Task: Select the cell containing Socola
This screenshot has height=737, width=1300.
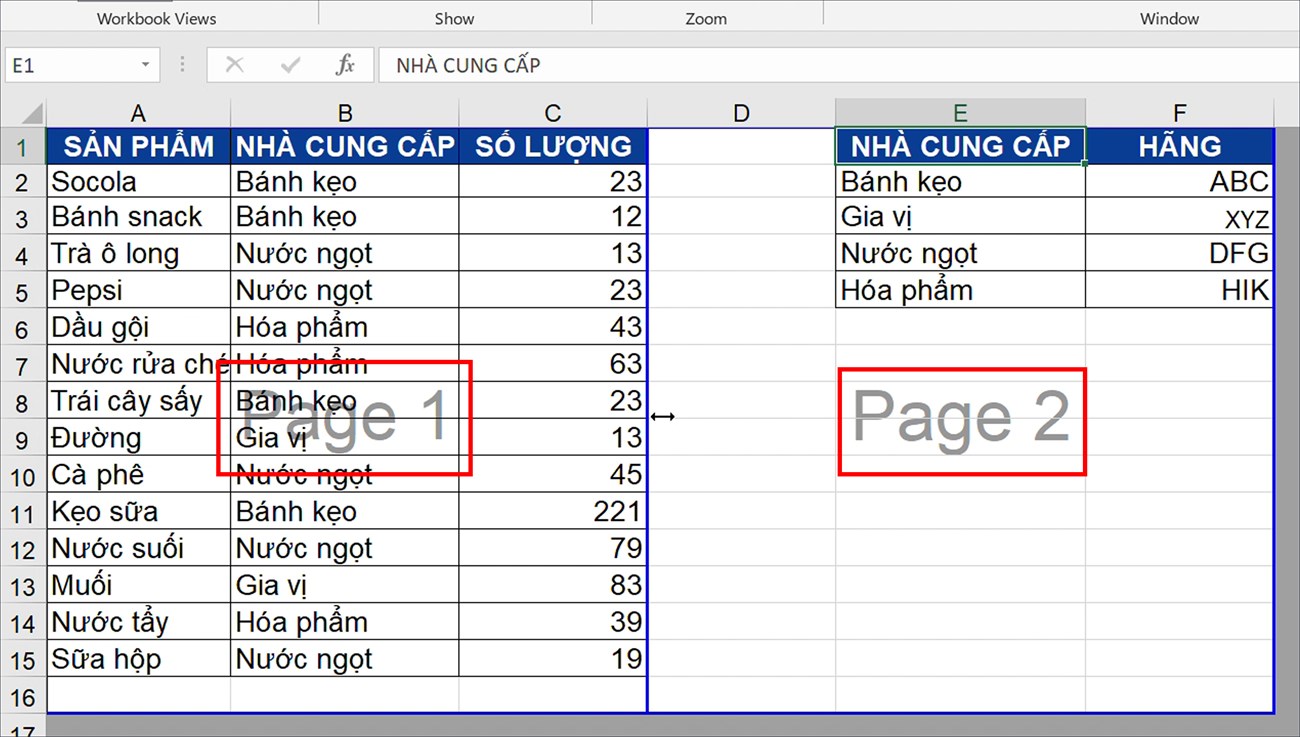Action: [x=138, y=181]
